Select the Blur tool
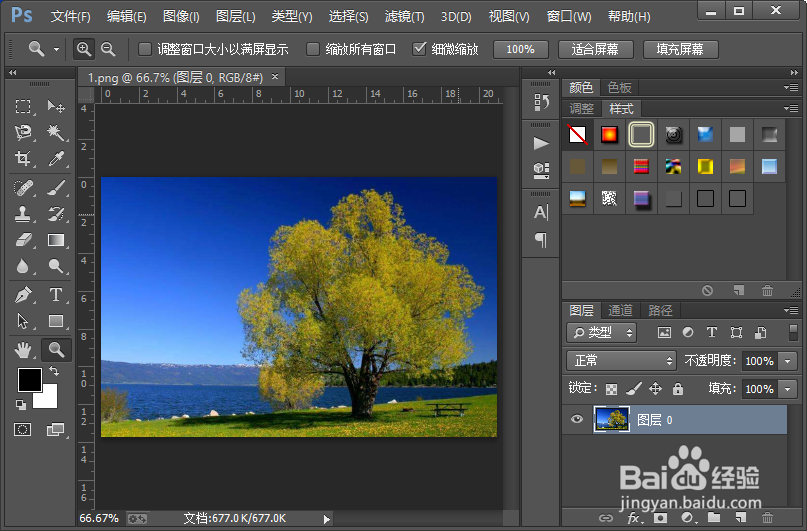Viewport: 807px width, 531px height. (x=23, y=266)
